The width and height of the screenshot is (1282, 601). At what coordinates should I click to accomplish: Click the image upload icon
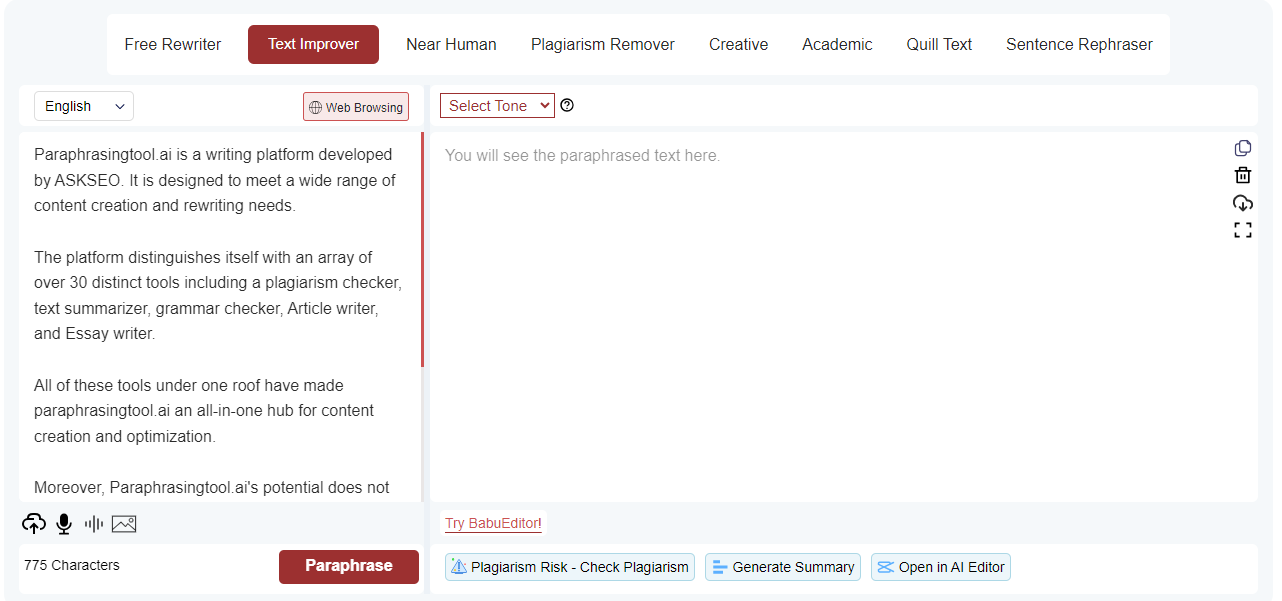pos(124,523)
